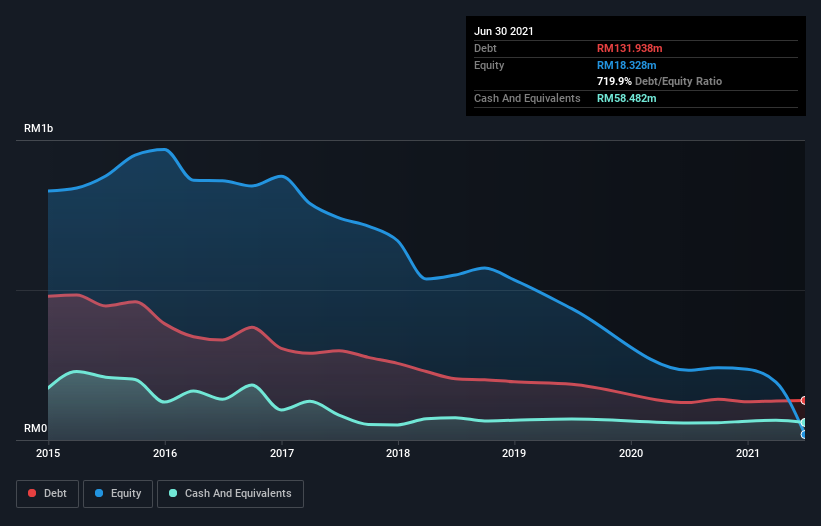Click the 2017 x-axis label
The image size is (821, 526).
coord(282,453)
